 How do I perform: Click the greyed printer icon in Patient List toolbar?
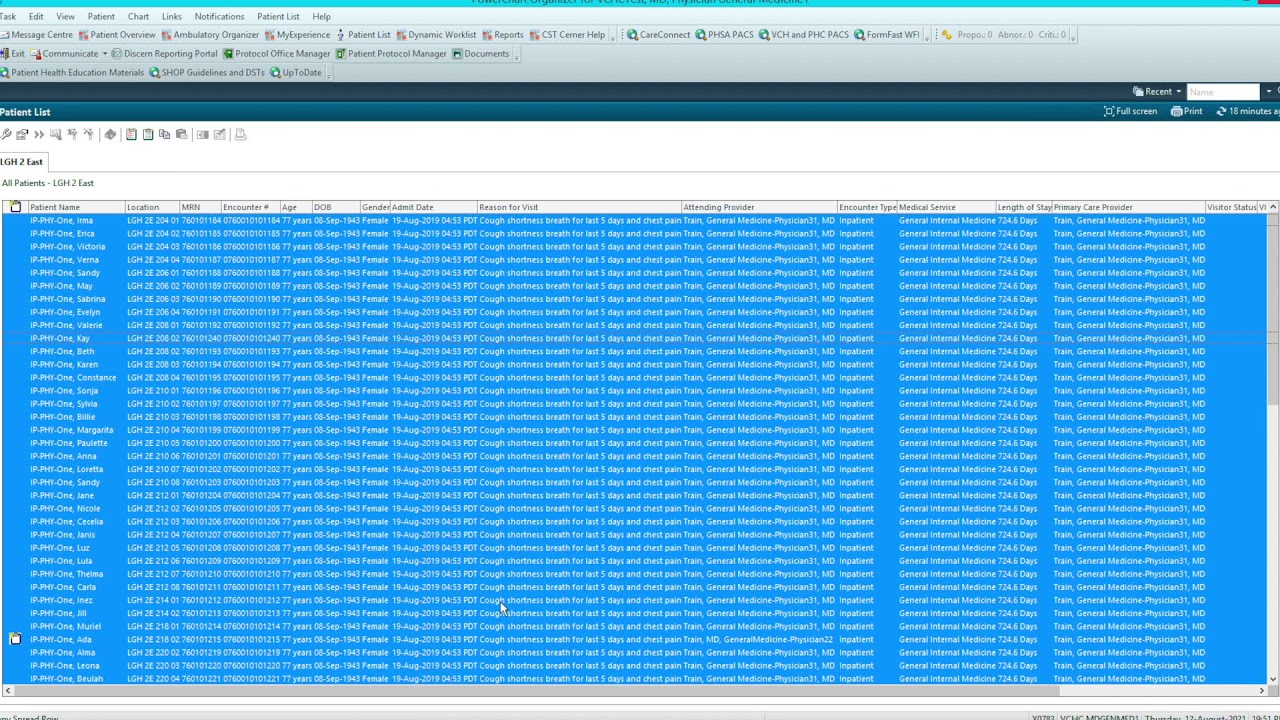click(x=240, y=134)
